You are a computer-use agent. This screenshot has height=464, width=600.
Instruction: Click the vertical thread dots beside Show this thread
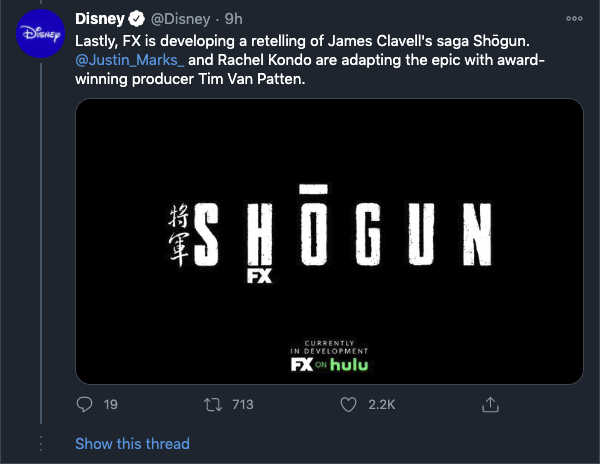pyautogui.click(x=41, y=443)
